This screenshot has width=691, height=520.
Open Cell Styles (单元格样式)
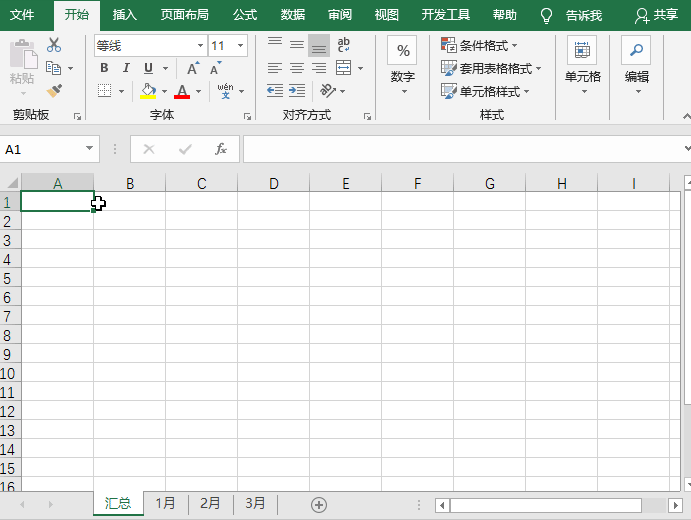tap(485, 91)
